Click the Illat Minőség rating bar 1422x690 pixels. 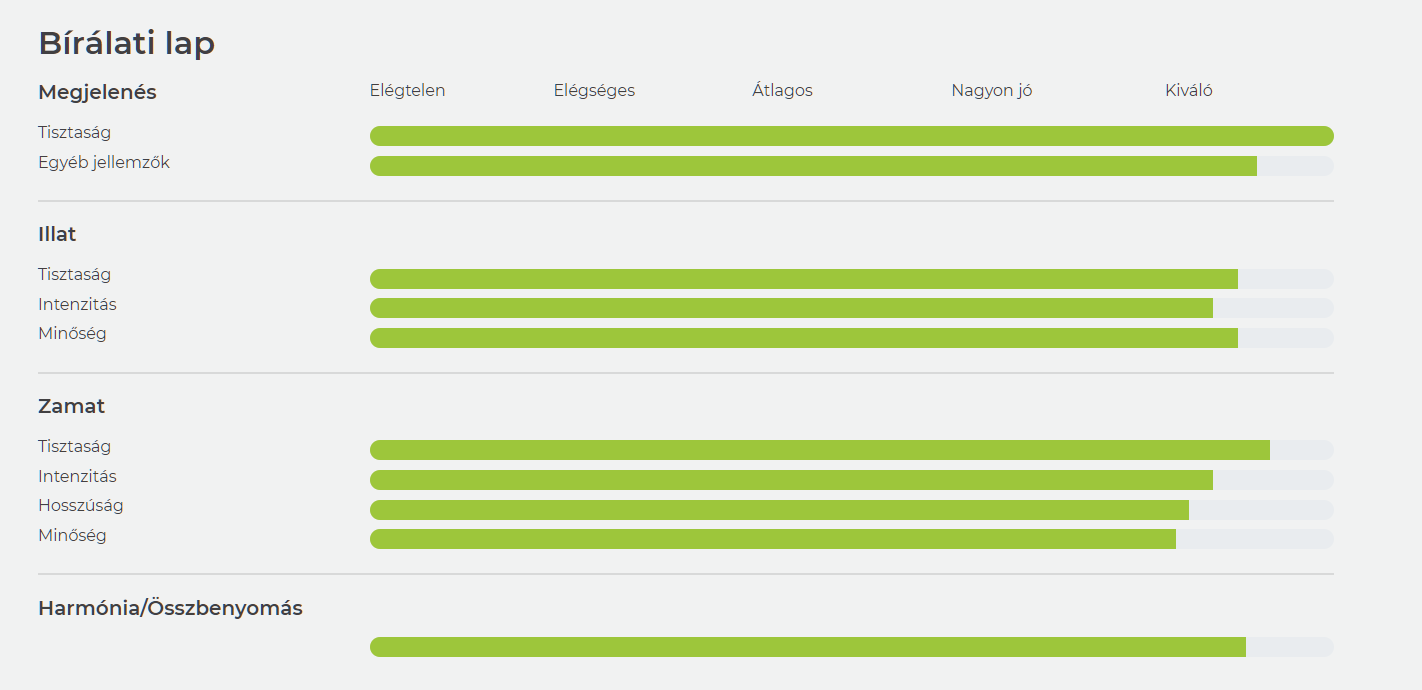coord(852,338)
